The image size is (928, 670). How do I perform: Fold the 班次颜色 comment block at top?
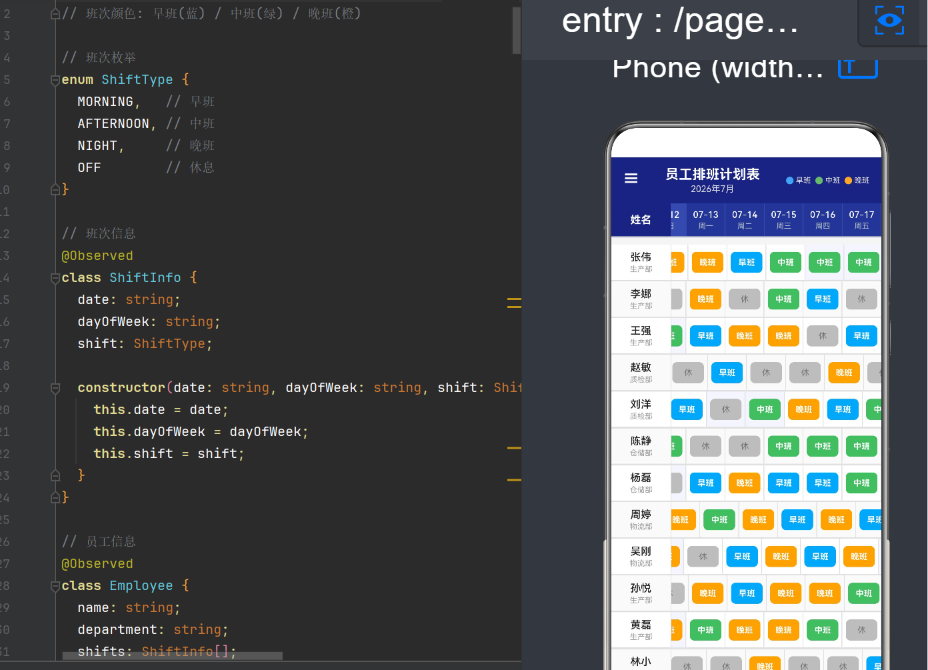point(55,14)
